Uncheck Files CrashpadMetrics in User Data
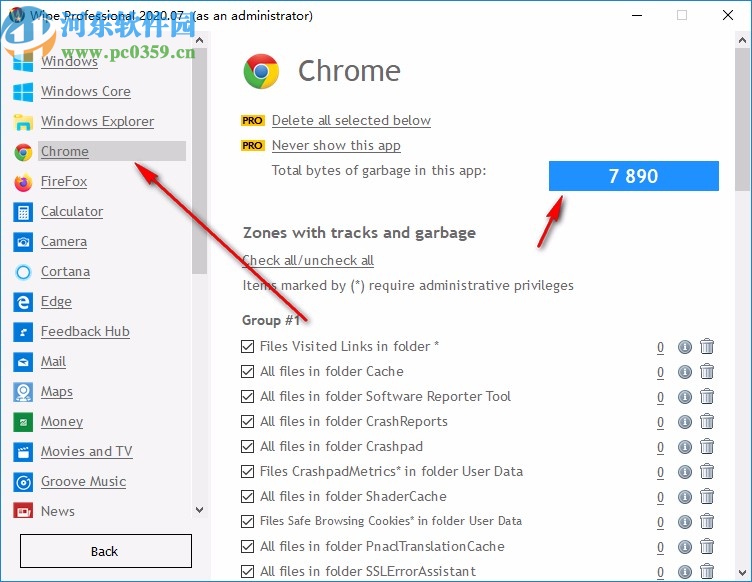 point(247,471)
